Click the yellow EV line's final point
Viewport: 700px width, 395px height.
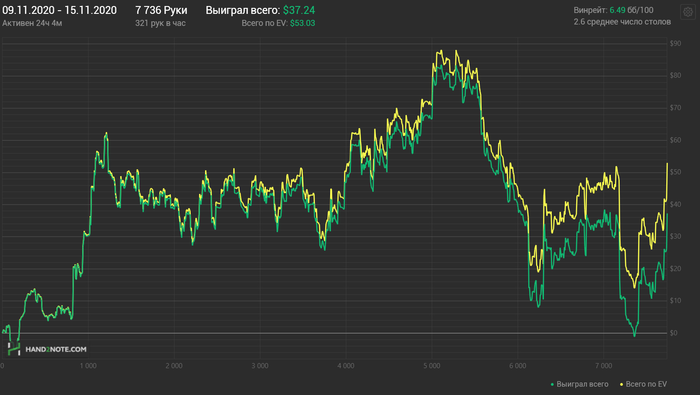pyautogui.click(x=667, y=163)
